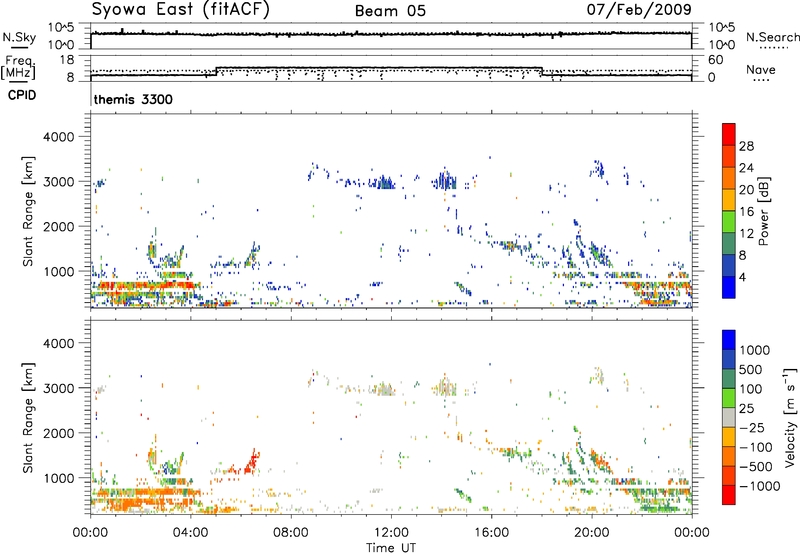Click the '16' tick on Power colorbar
The width and height of the screenshot is (800, 554).
click(746, 212)
